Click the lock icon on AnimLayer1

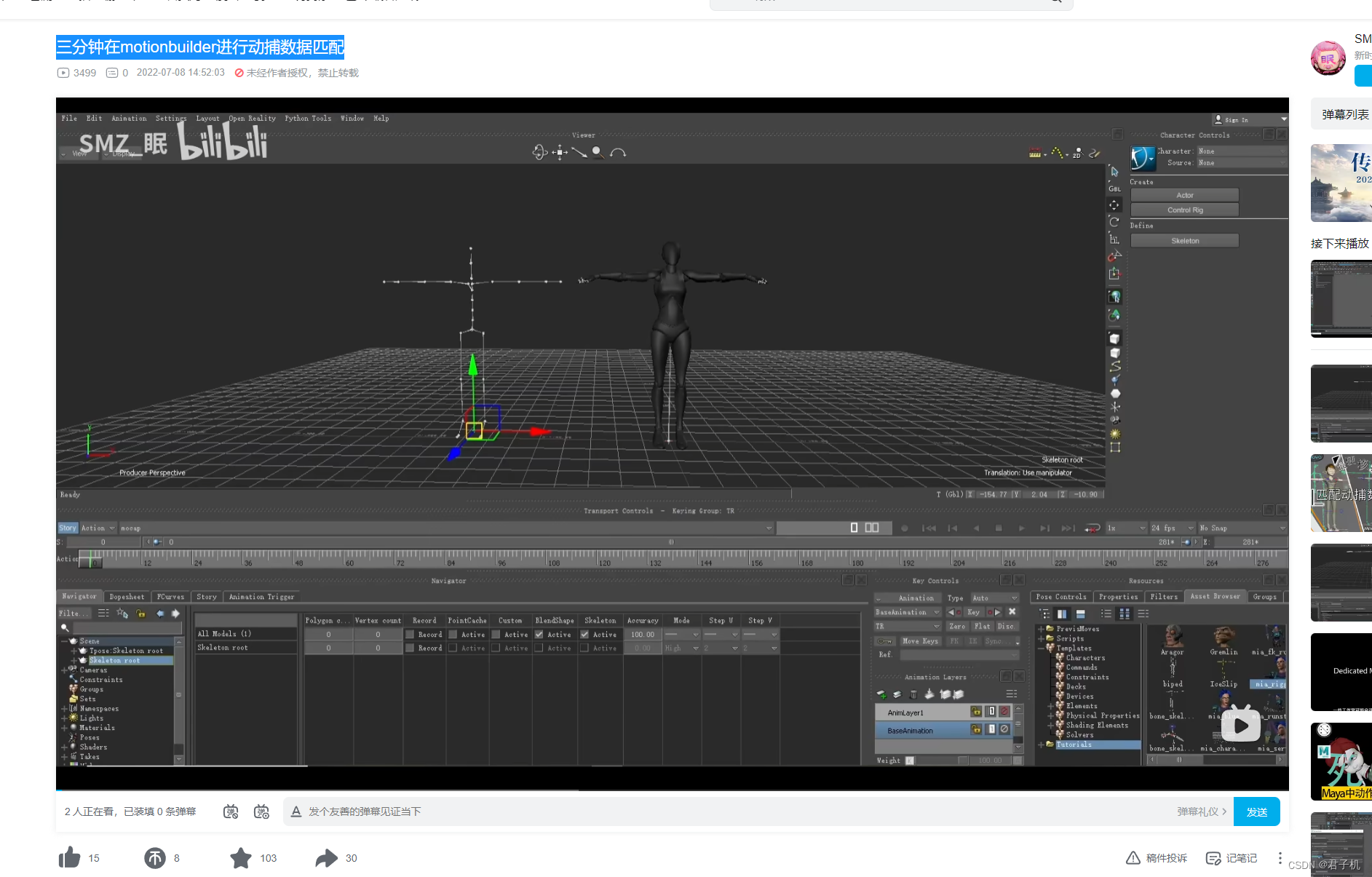tap(976, 712)
